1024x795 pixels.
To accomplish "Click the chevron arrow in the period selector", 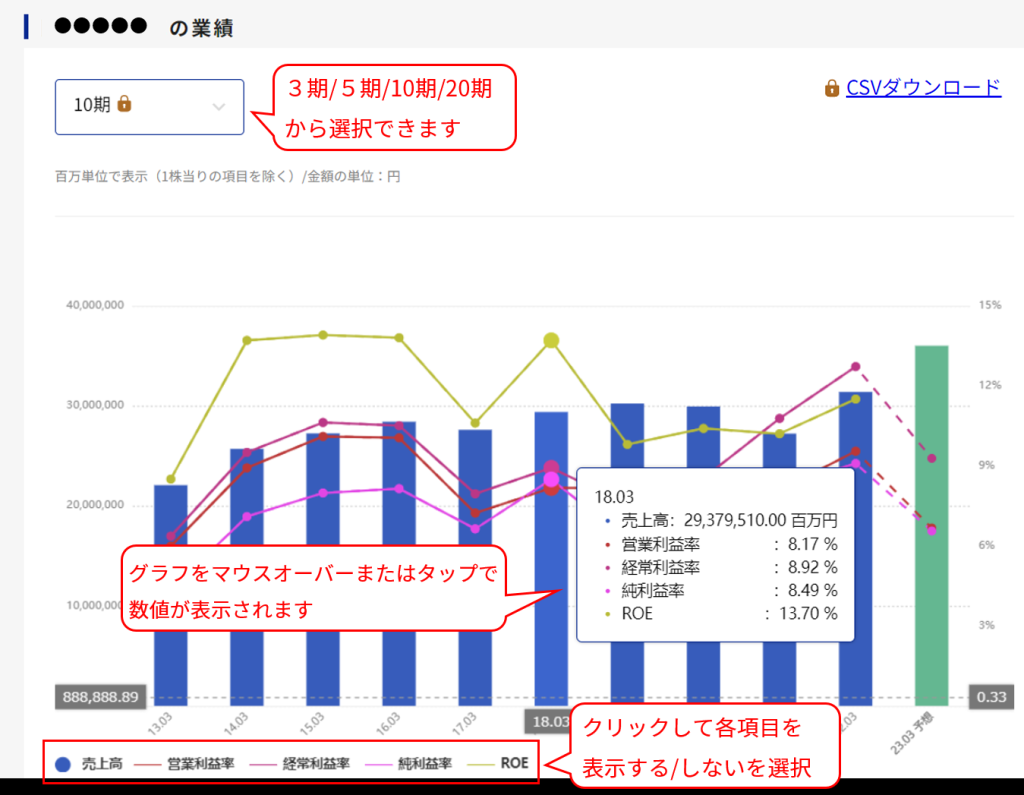I will coord(219,106).
